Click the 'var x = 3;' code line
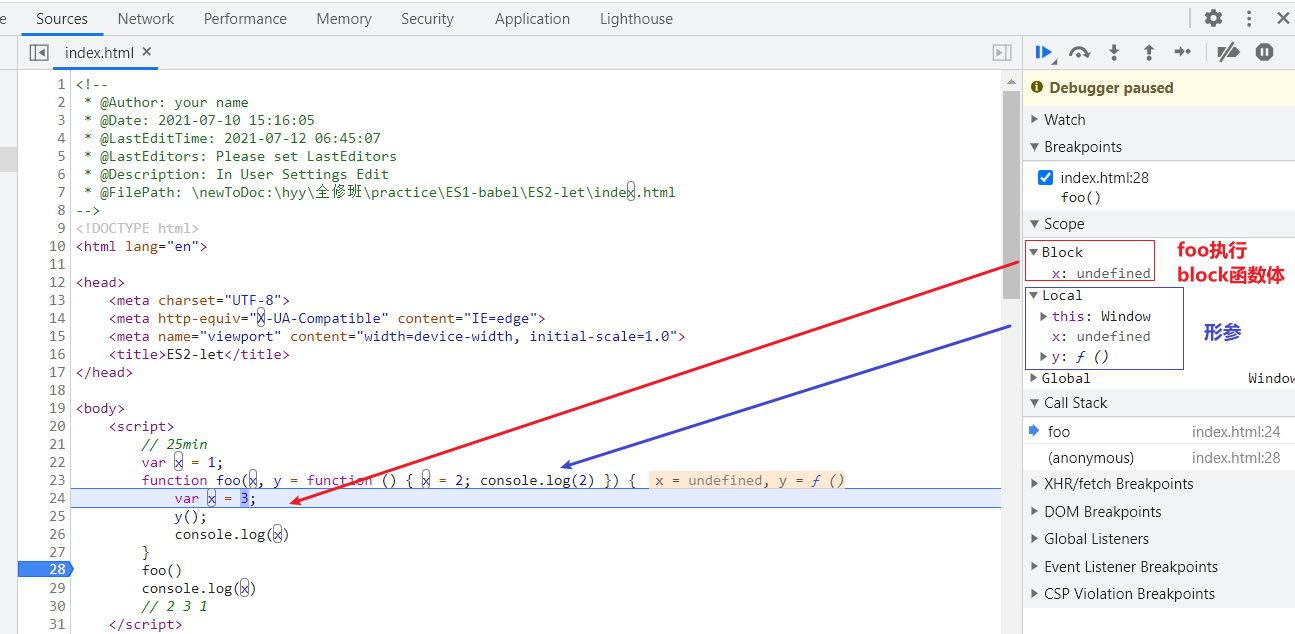 click(x=215, y=498)
